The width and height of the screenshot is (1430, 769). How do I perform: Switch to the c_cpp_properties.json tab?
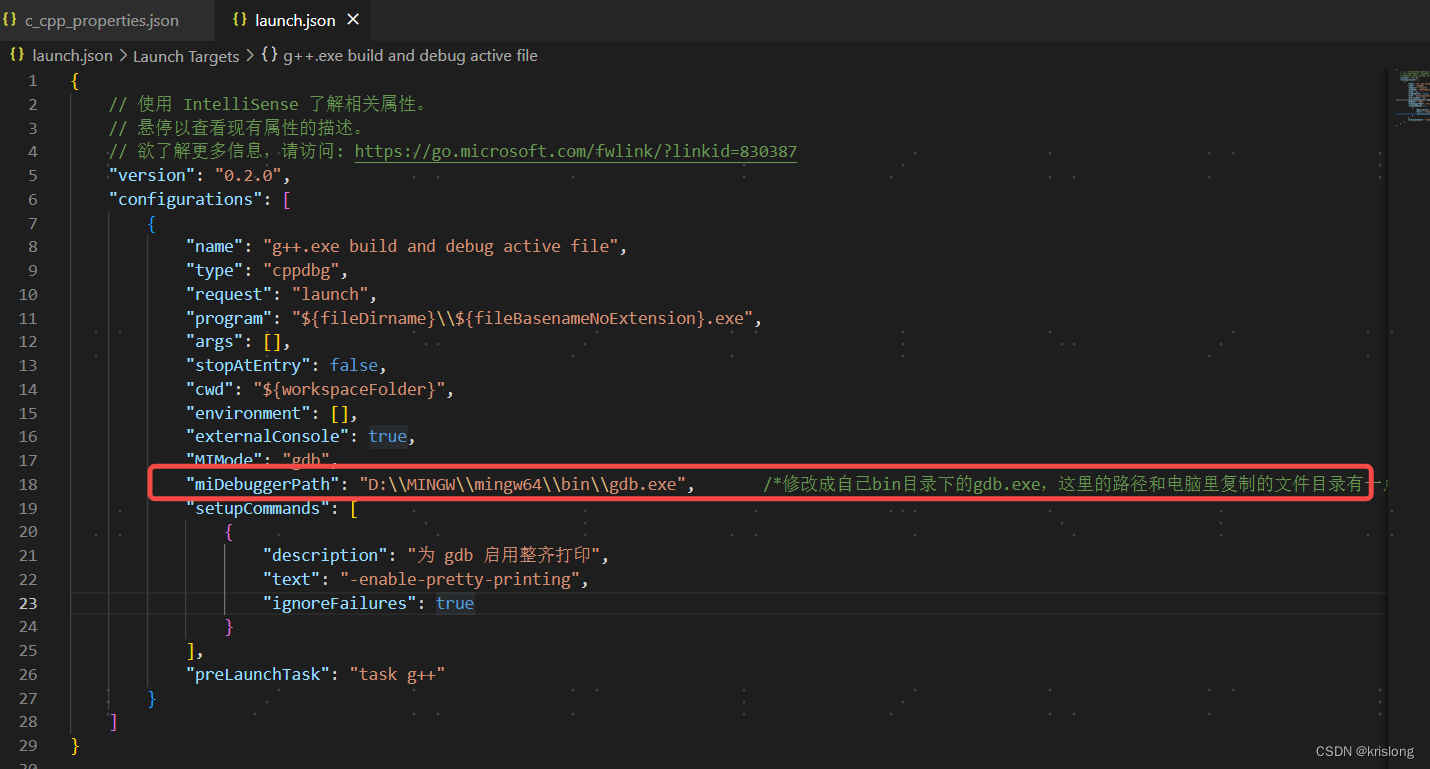click(x=106, y=20)
